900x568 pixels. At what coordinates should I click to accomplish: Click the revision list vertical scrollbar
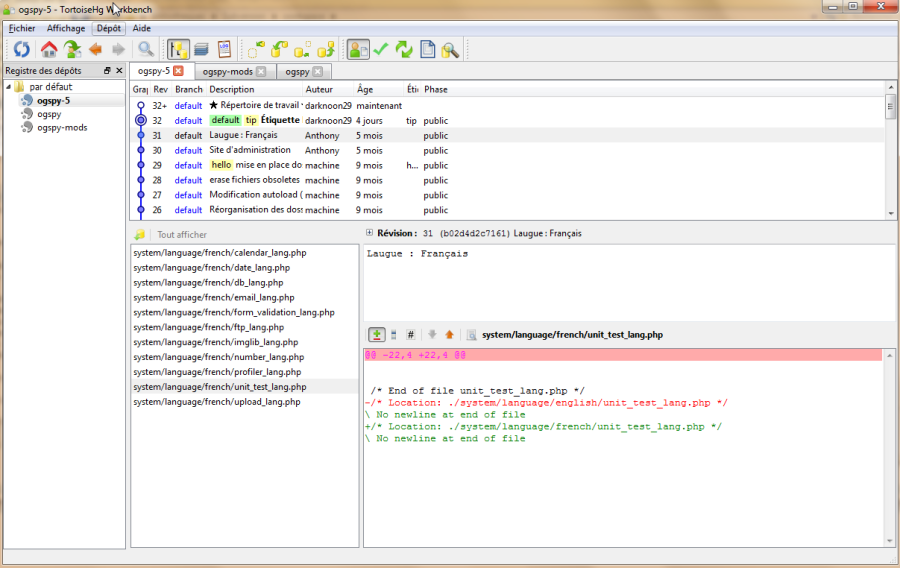point(890,150)
